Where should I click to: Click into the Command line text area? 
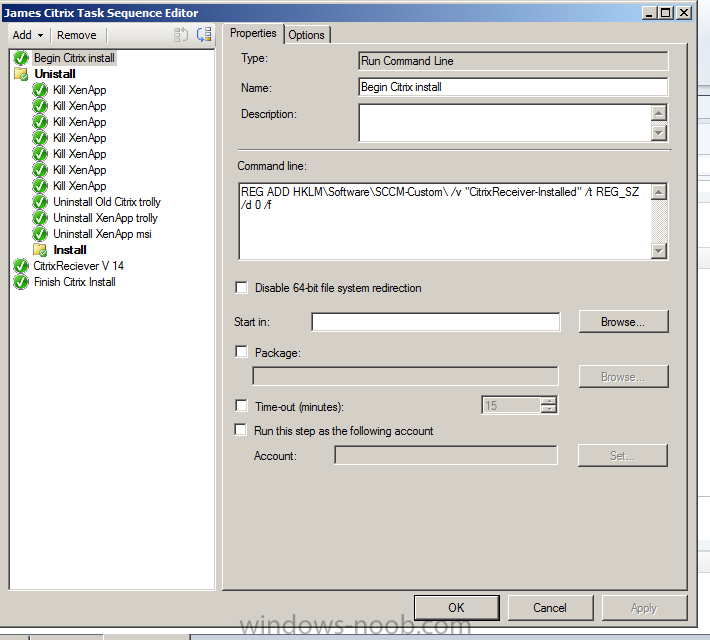tap(445, 221)
